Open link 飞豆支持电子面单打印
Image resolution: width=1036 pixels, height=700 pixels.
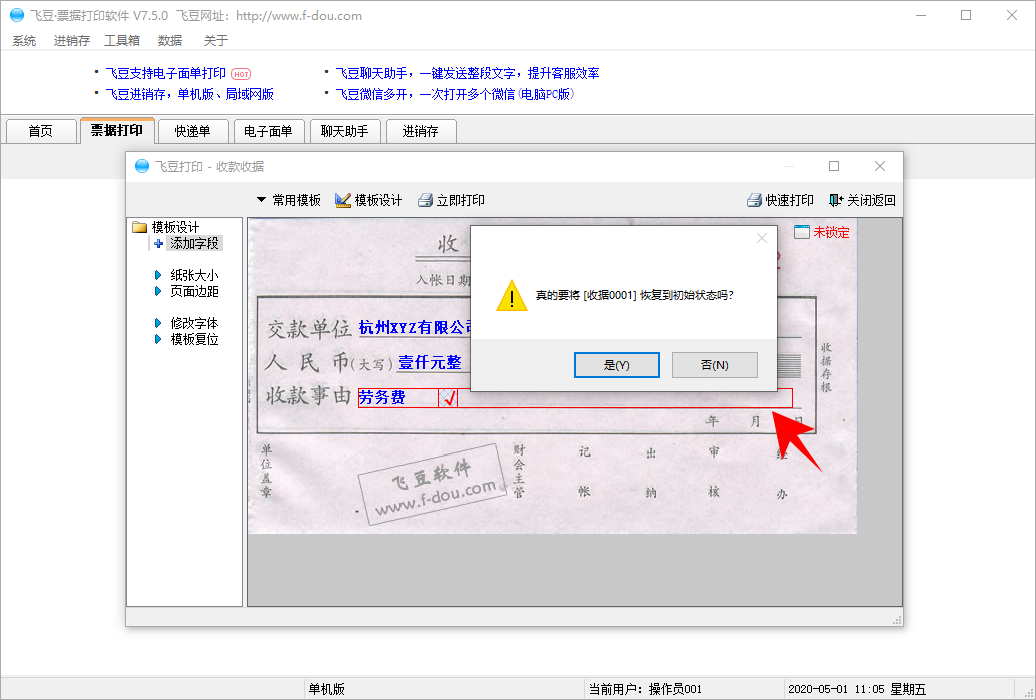pyautogui.click(x=166, y=73)
